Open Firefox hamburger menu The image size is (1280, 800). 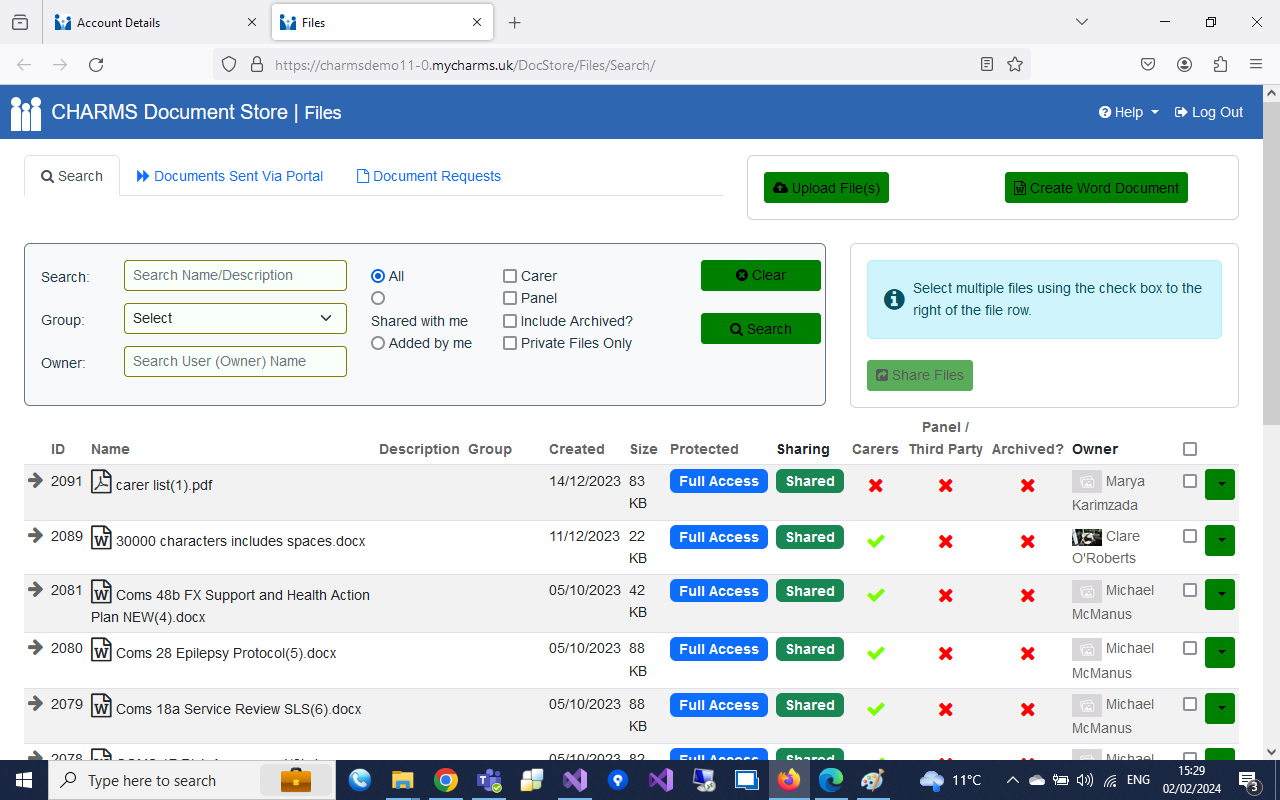[x=1256, y=65]
